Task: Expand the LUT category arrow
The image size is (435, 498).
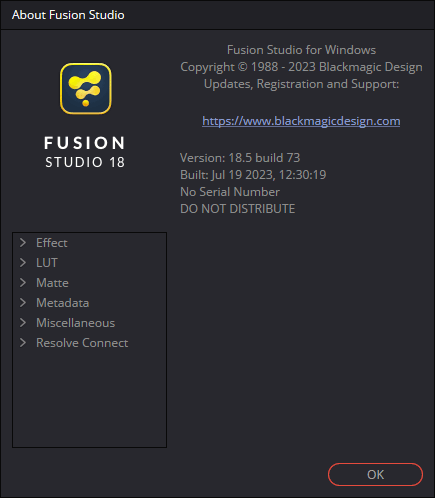Action: tap(23, 263)
